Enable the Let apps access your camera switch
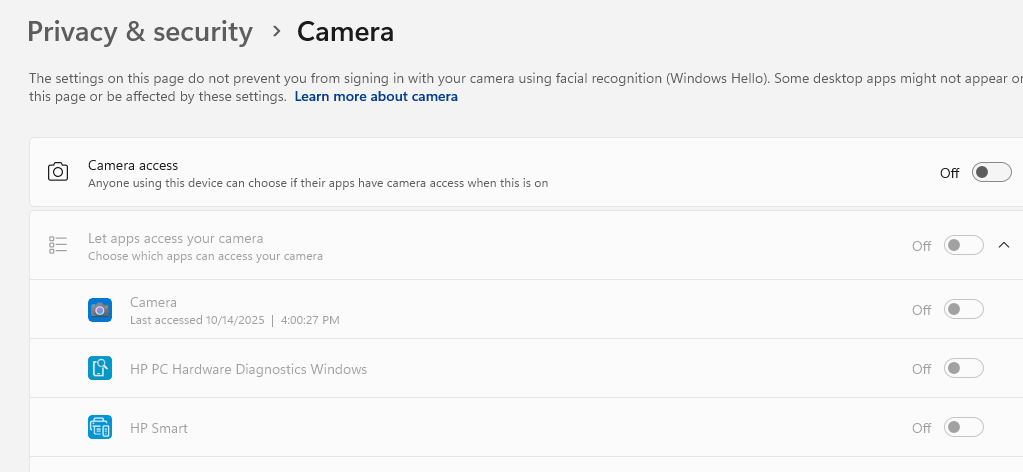The width and height of the screenshot is (1023, 472). [x=964, y=245]
